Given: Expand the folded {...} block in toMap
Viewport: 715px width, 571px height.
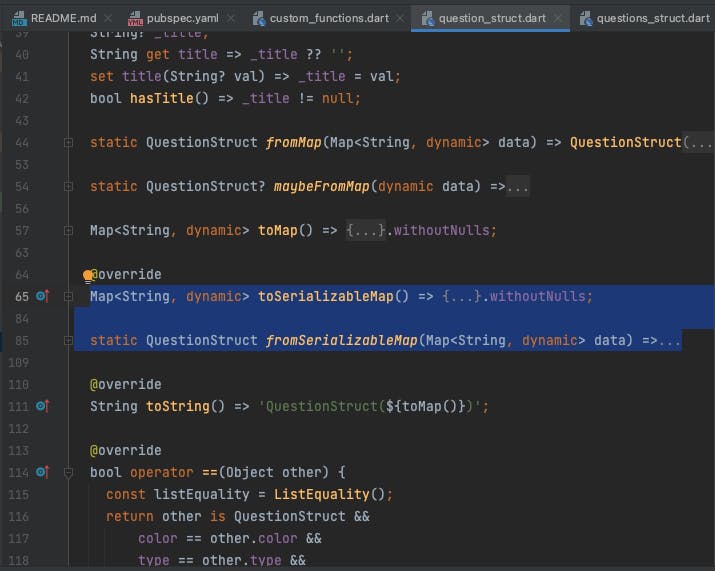Looking at the screenshot, I should point(366,230).
